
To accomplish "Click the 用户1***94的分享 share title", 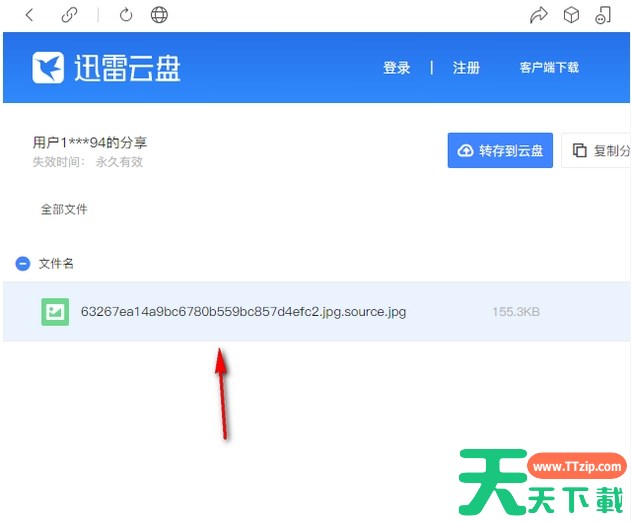I will click(x=90, y=142).
